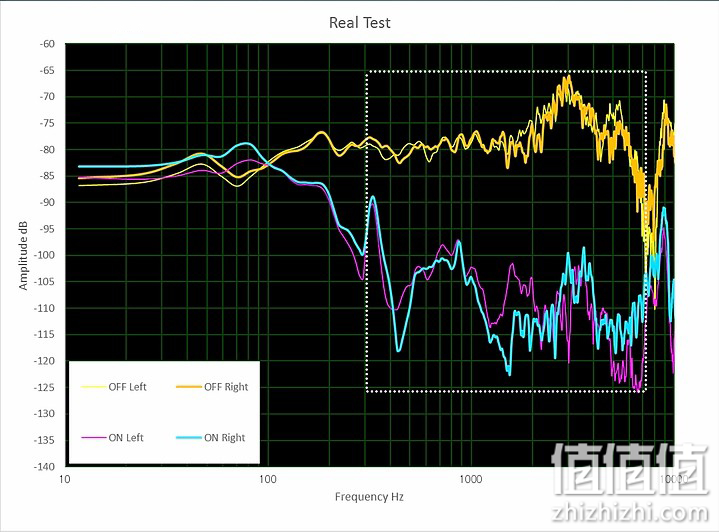This screenshot has width=719, height=532.
Task: Click the '-70' y-axis tick label
Action: tap(47, 97)
